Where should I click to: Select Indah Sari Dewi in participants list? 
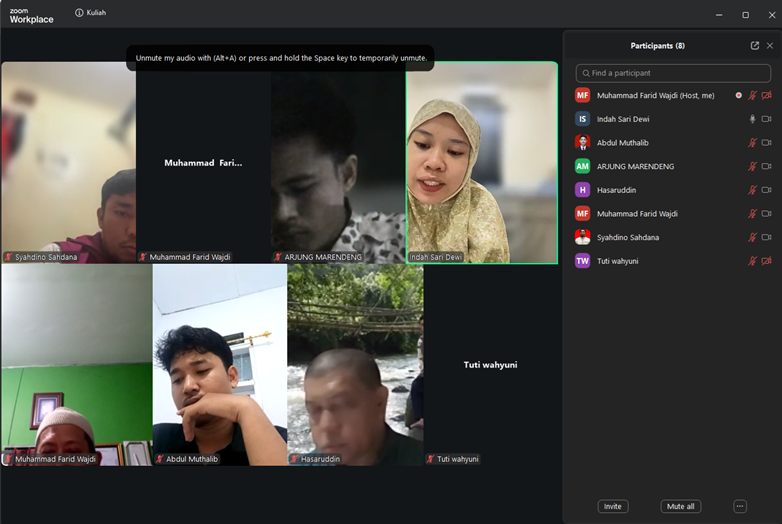673,119
